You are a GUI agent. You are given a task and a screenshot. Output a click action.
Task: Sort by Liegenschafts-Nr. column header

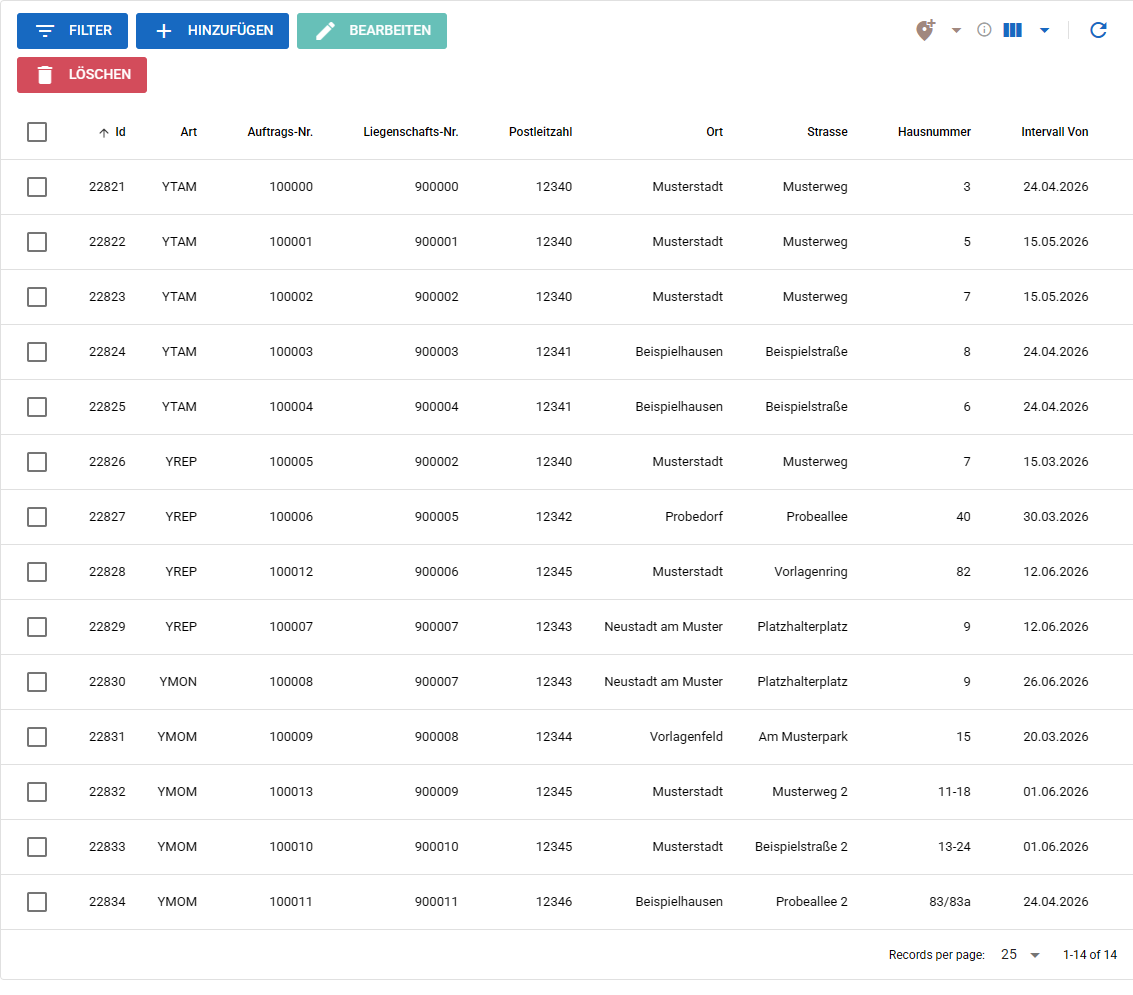click(x=410, y=132)
